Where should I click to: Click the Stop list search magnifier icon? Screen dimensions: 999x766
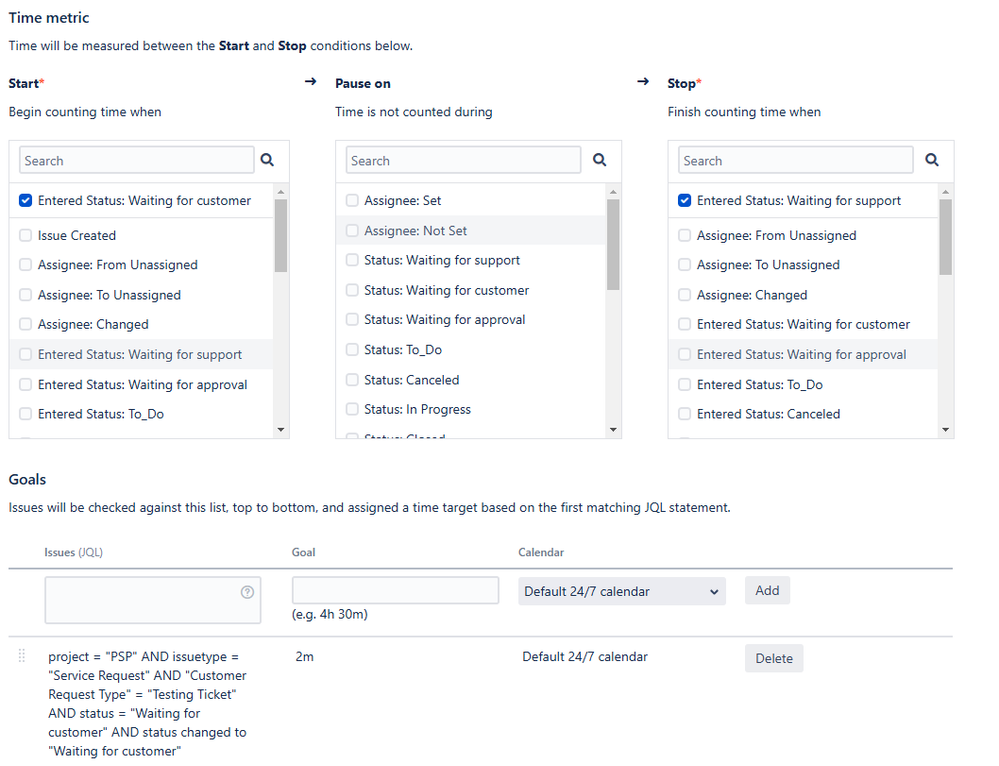click(x=932, y=160)
